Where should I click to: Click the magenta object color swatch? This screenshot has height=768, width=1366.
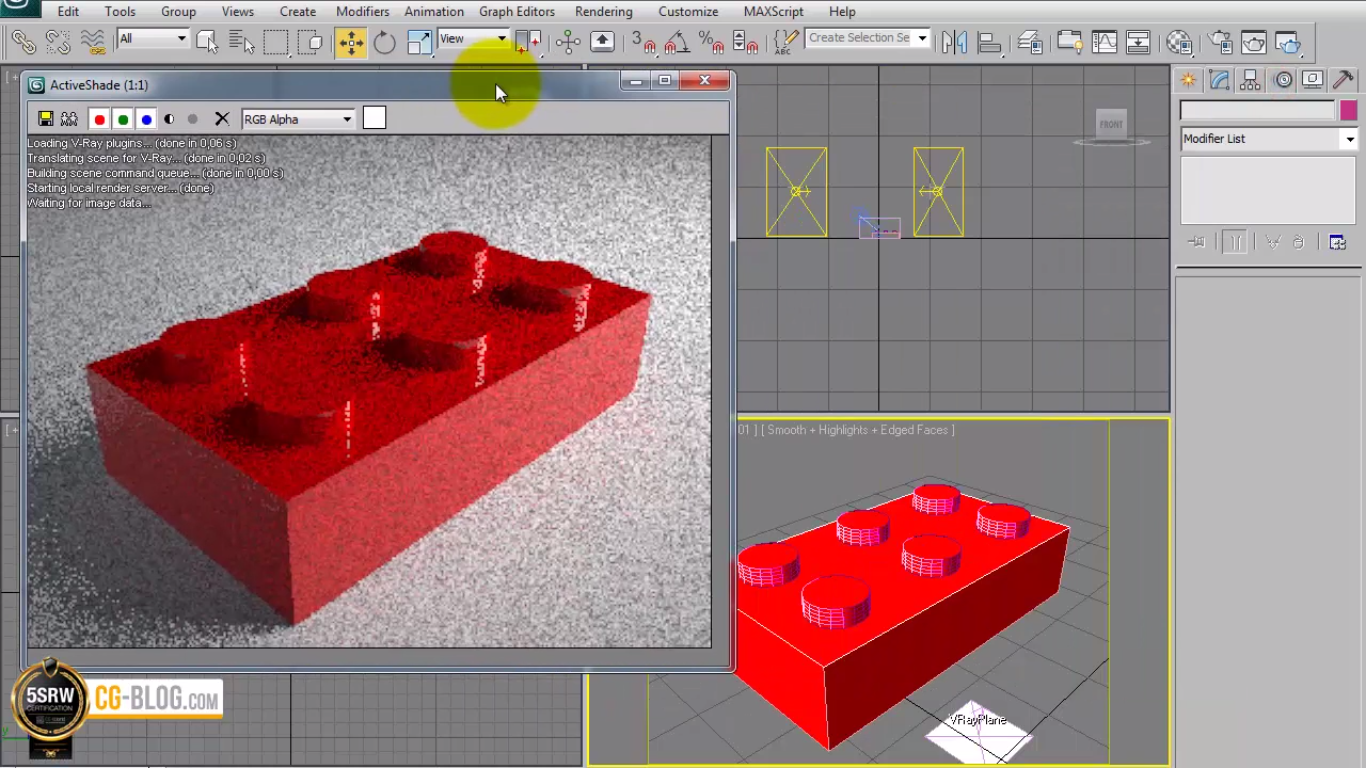click(1348, 110)
